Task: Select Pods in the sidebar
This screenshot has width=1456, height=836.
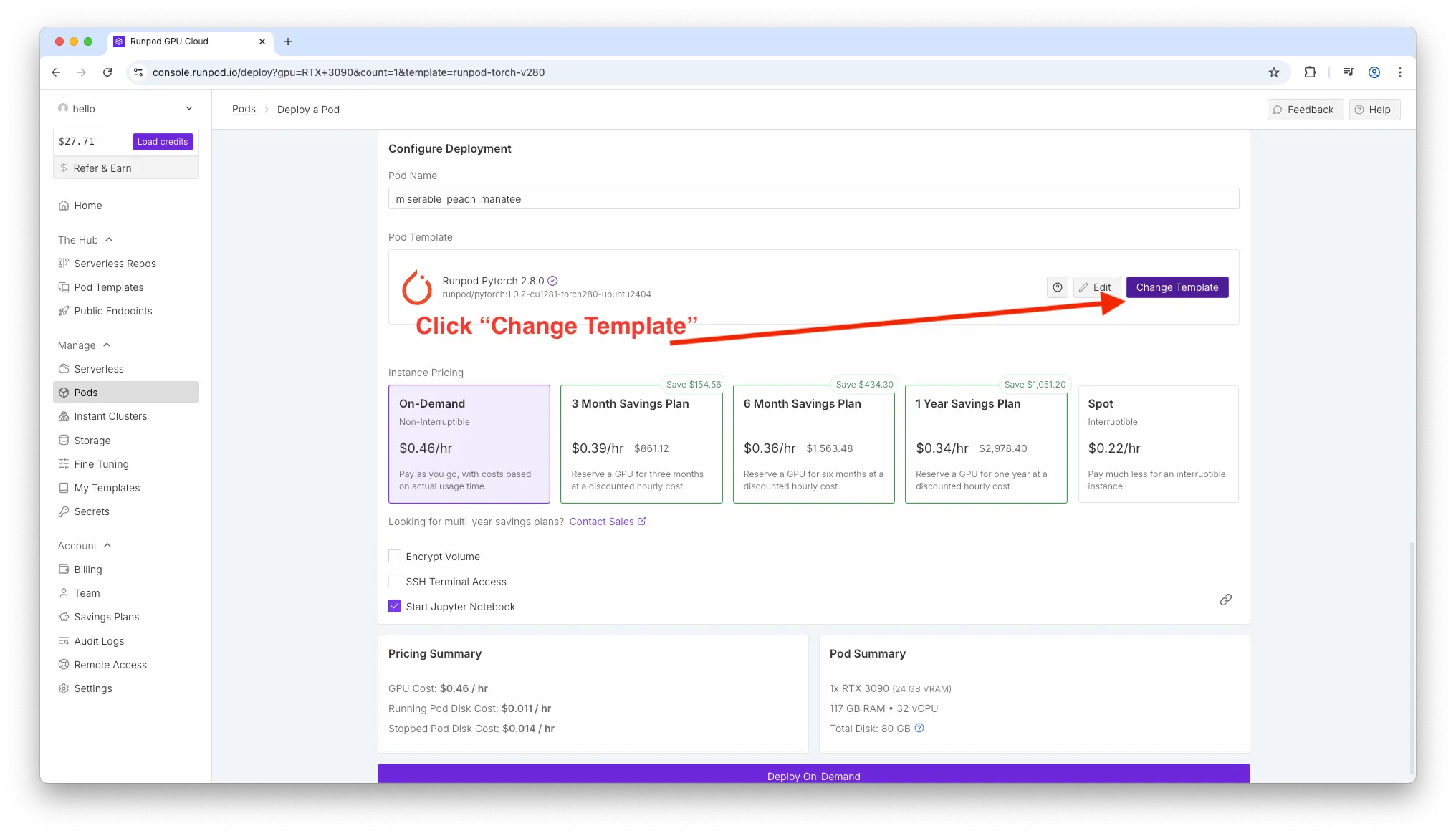Action: tap(126, 393)
